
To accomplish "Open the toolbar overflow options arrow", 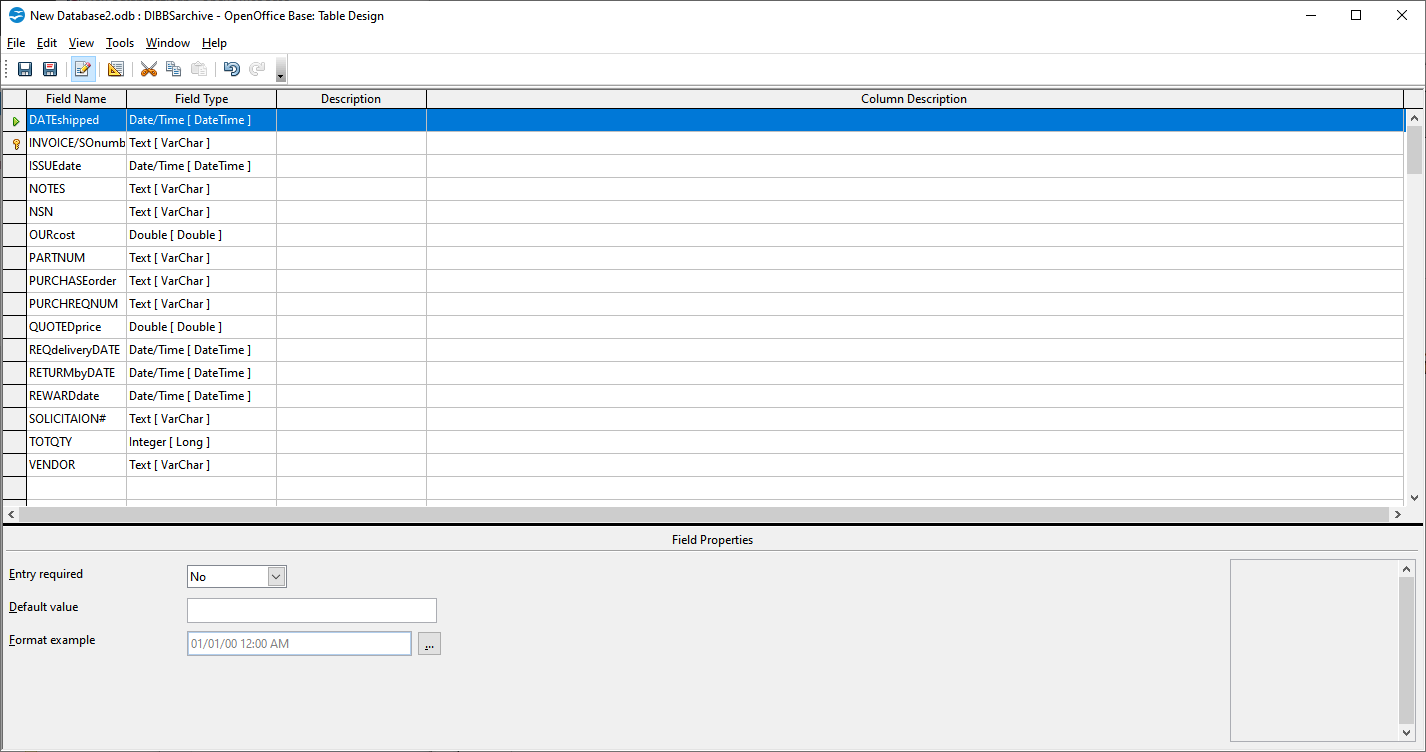I will coord(281,70).
